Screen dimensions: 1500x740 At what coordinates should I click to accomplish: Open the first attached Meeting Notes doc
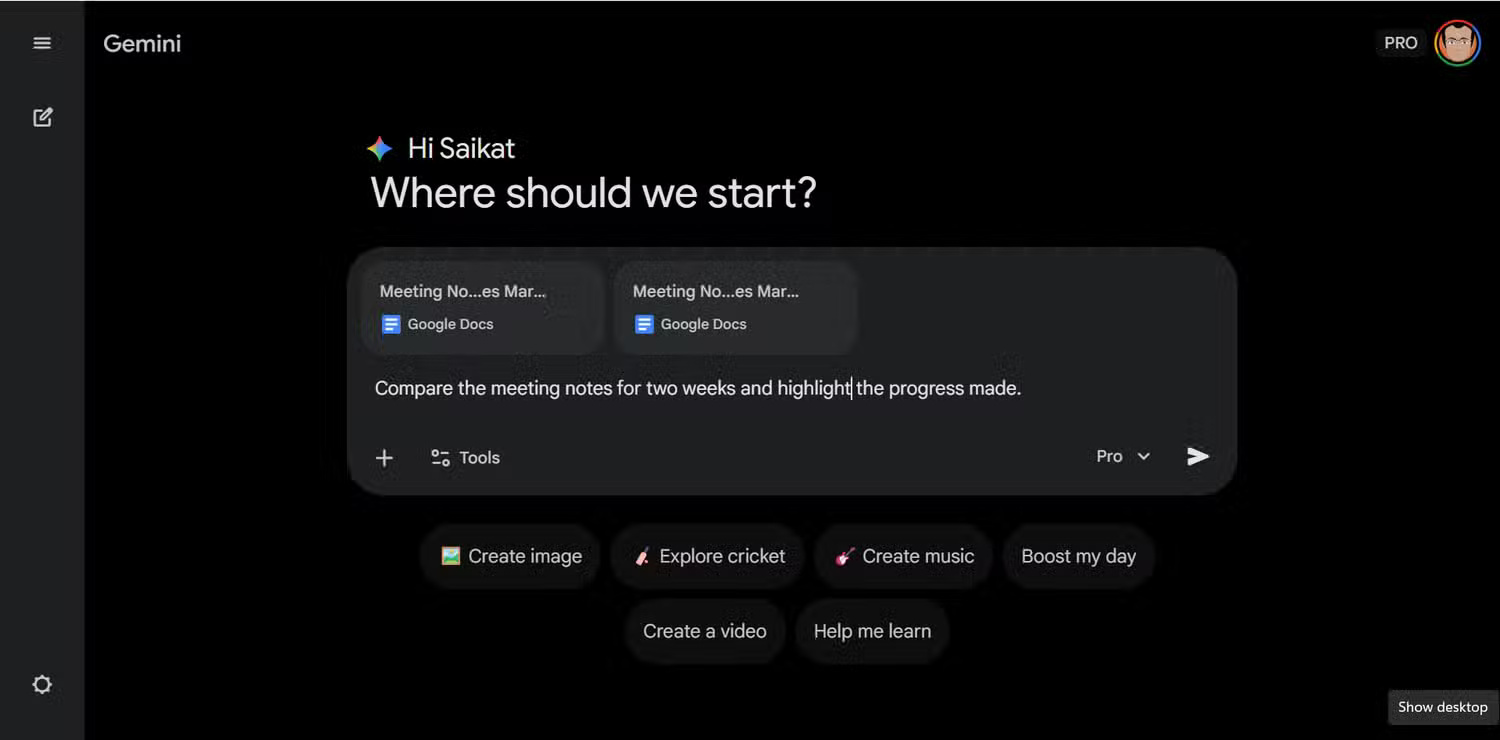(484, 307)
